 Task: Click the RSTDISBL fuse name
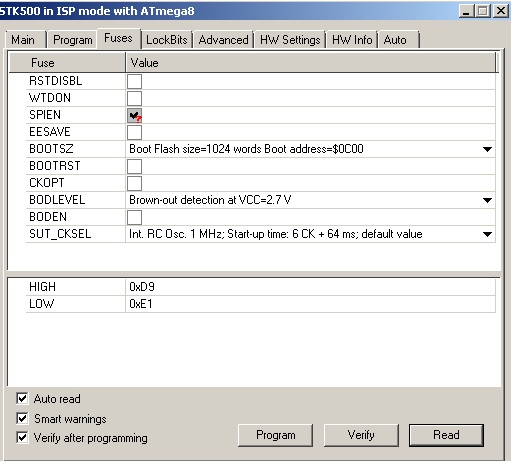56,81
